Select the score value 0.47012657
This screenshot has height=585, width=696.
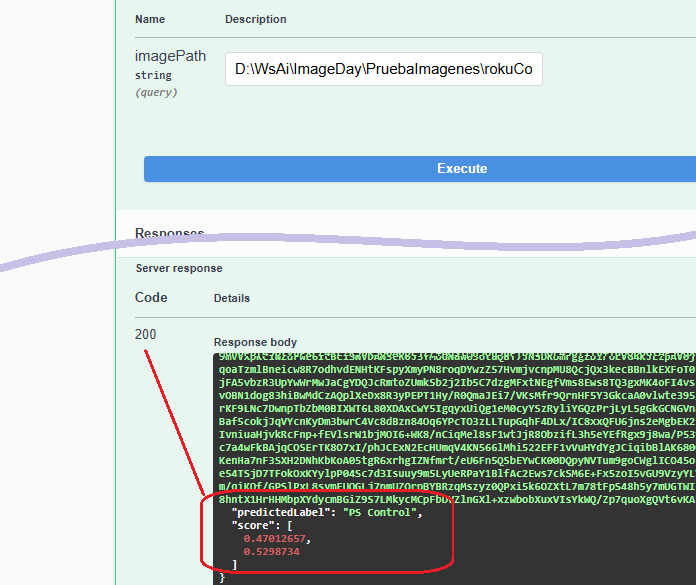tap(275, 538)
